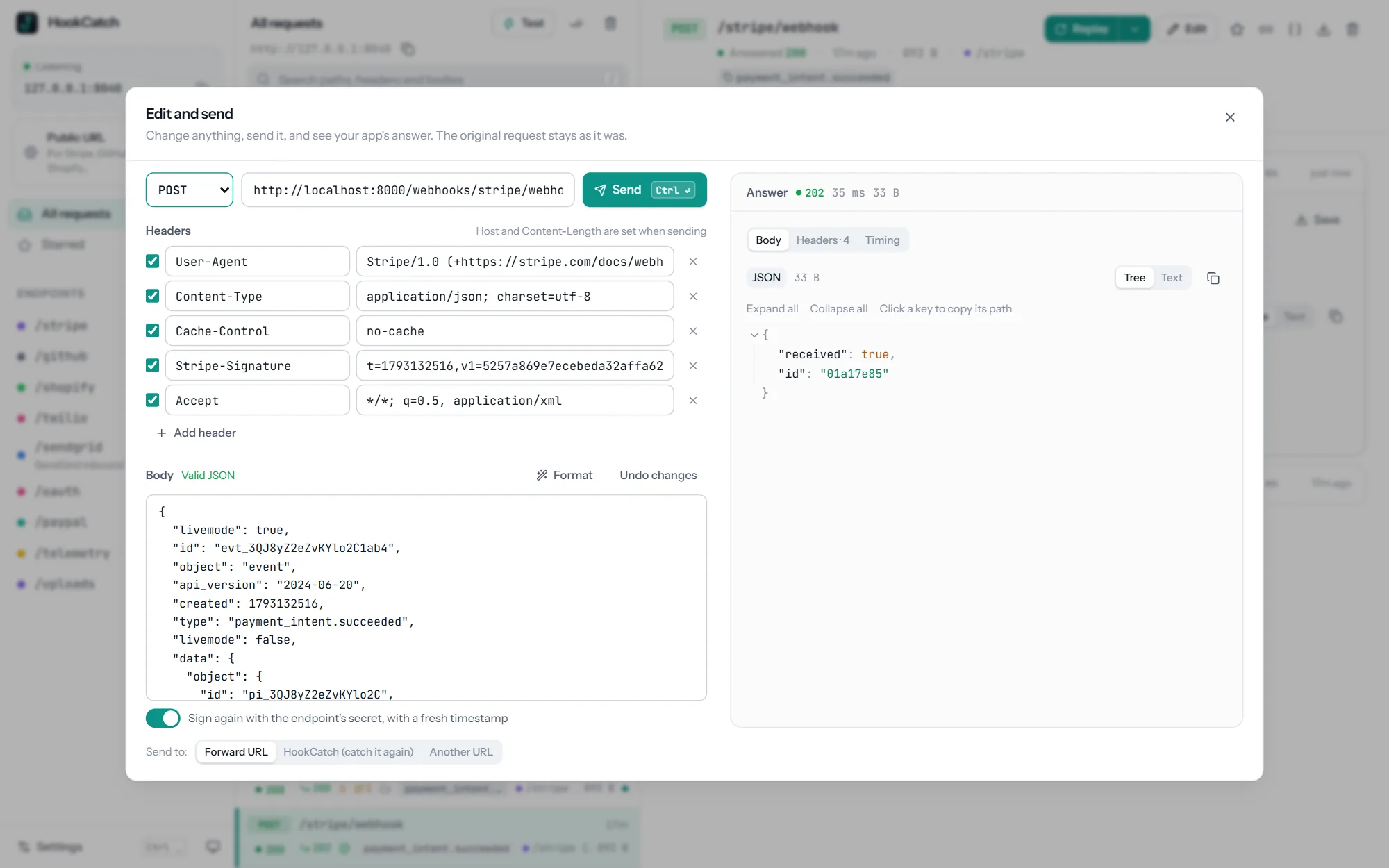
Task: Copy path of "id" key in answer
Action: (792, 374)
